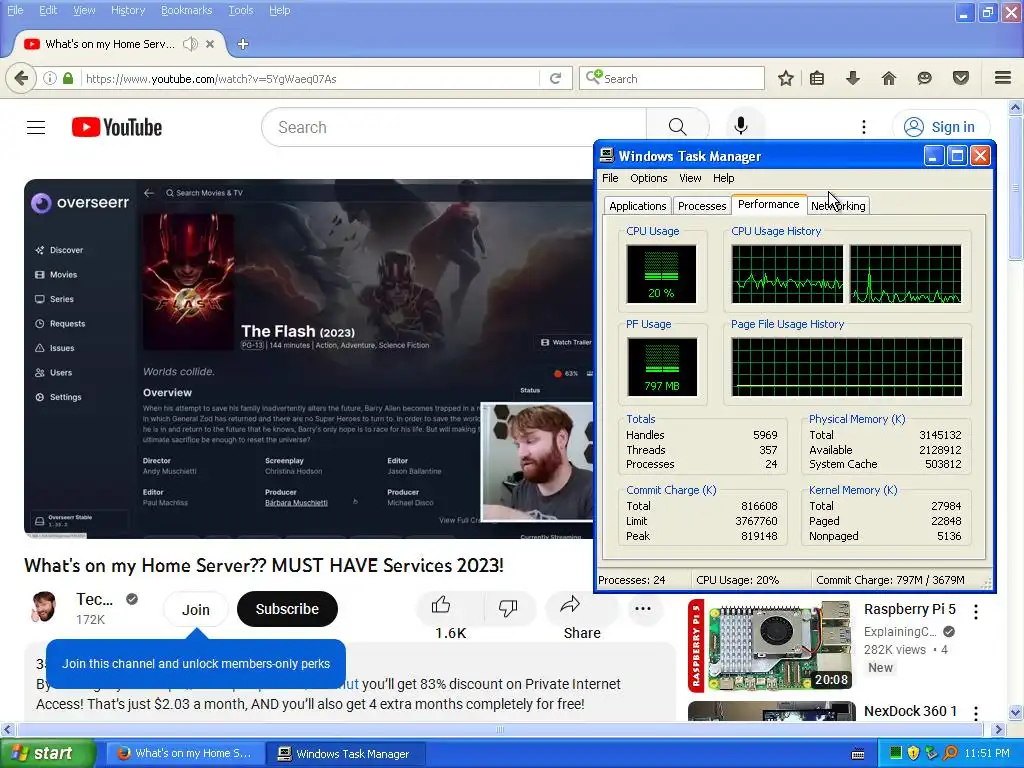The width and height of the screenshot is (1024, 768).
Task: Click the page scrollbar down arrow
Action: [x=1016, y=712]
